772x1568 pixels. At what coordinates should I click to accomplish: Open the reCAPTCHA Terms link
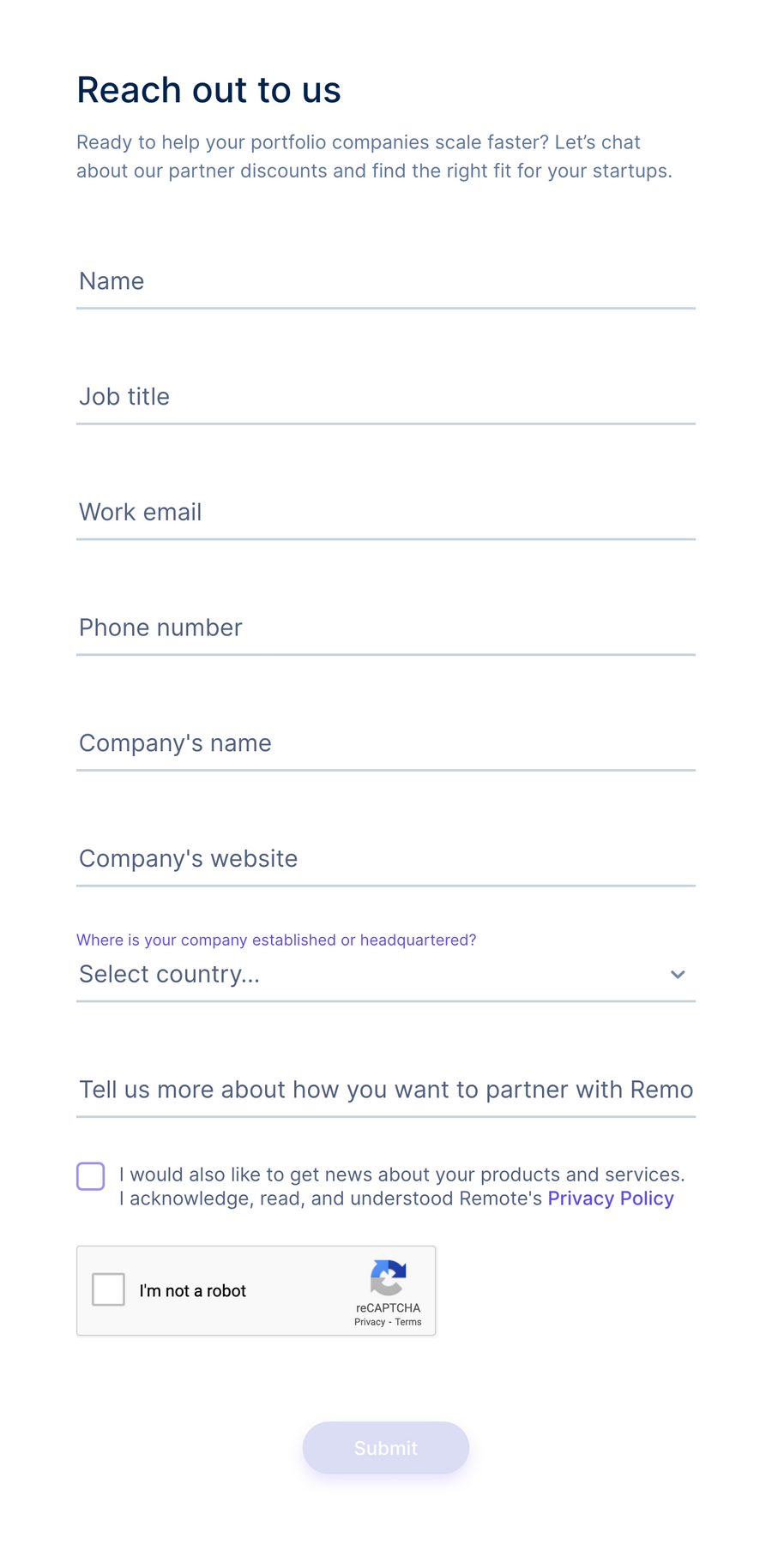[x=408, y=1322]
